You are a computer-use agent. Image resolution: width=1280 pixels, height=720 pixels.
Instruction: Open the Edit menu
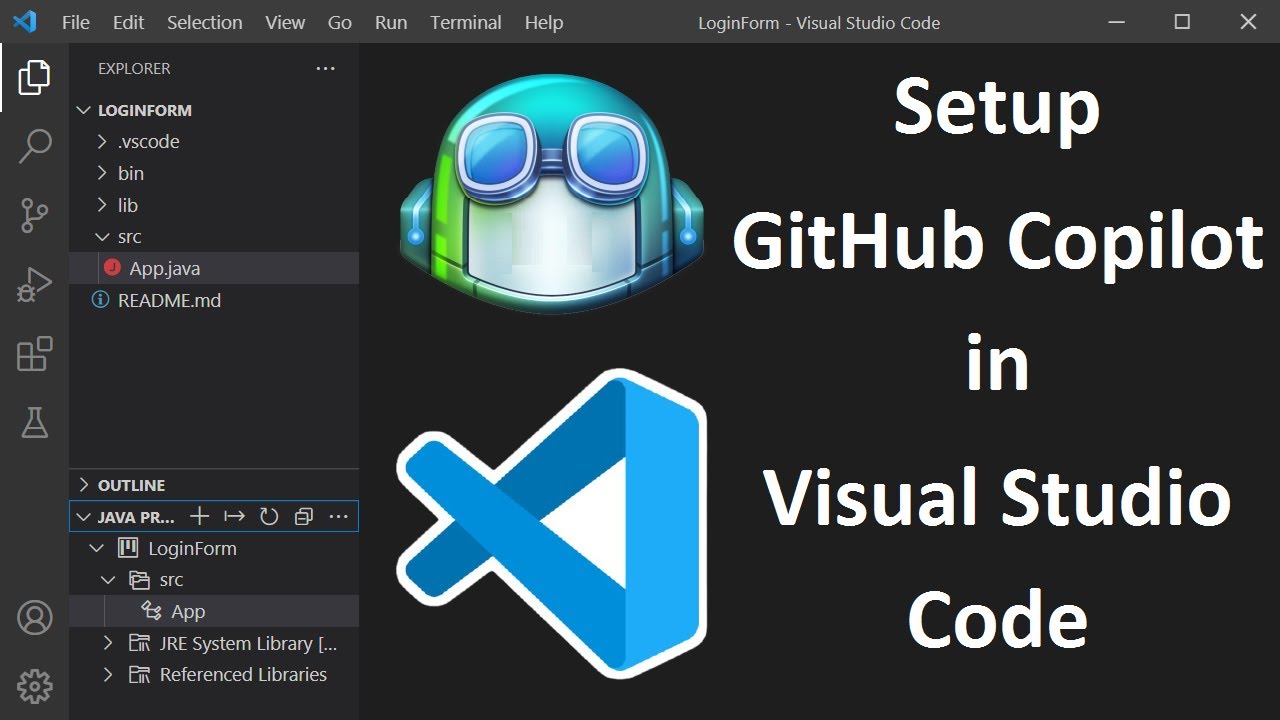tap(128, 22)
